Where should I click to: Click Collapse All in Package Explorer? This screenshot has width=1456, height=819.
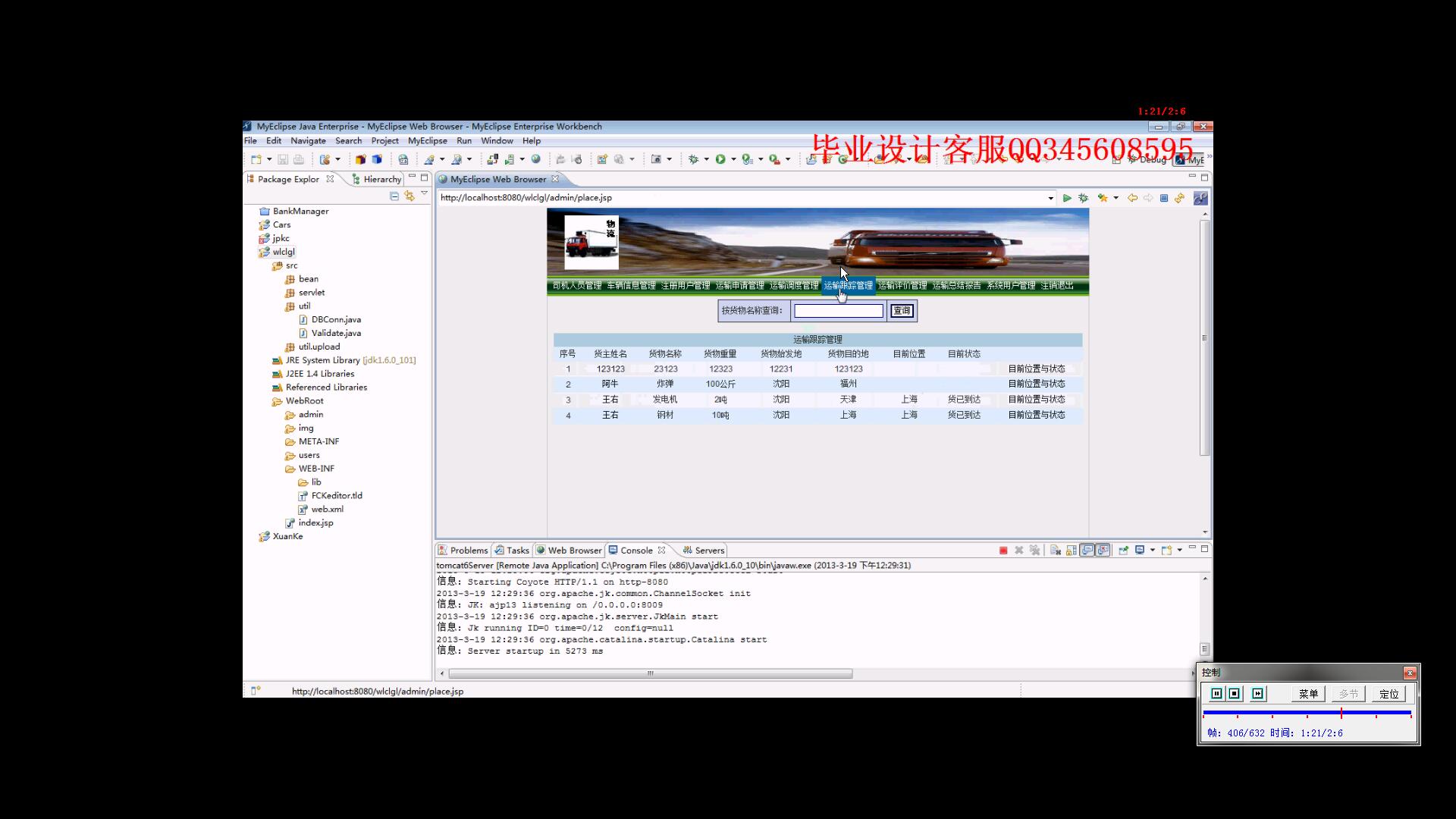pos(394,196)
